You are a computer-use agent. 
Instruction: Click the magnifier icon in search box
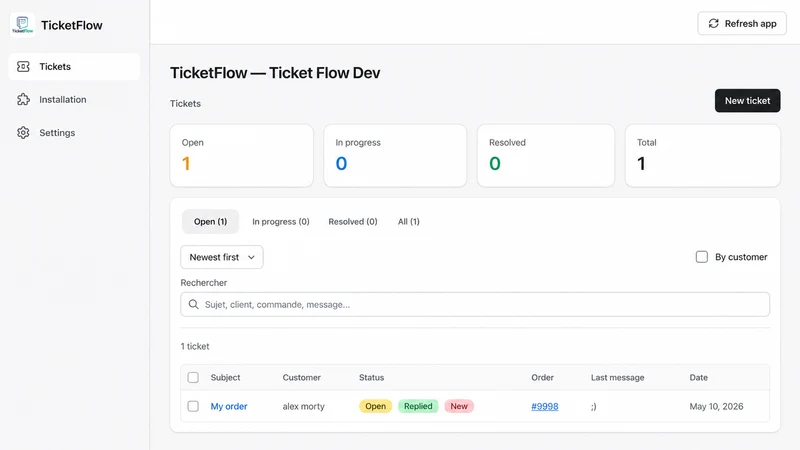click(193, 305)
